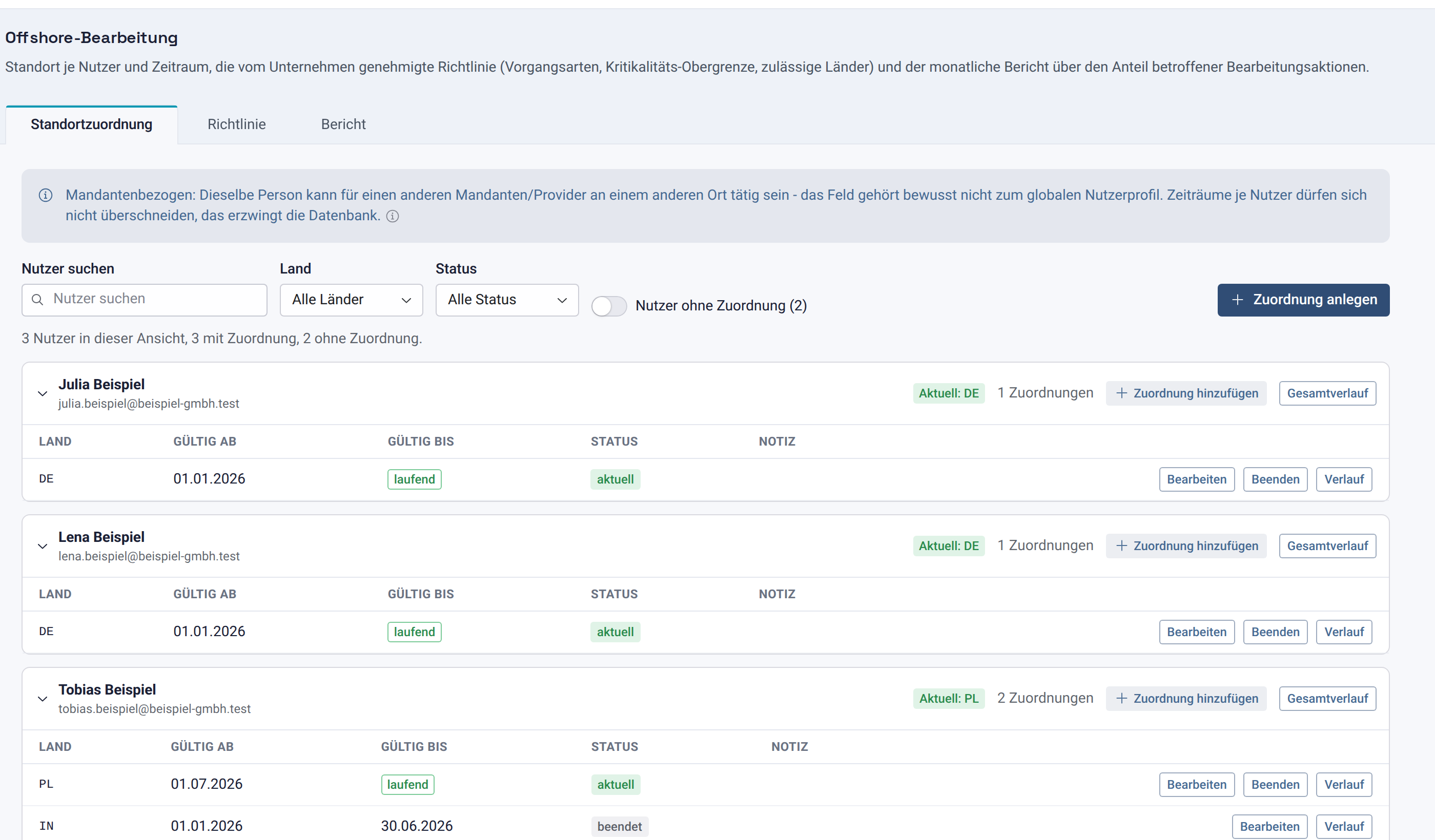Open Gesamtverlauf for Julia Beispiel
This screenshot has width=1435, height=840.
1327,393
